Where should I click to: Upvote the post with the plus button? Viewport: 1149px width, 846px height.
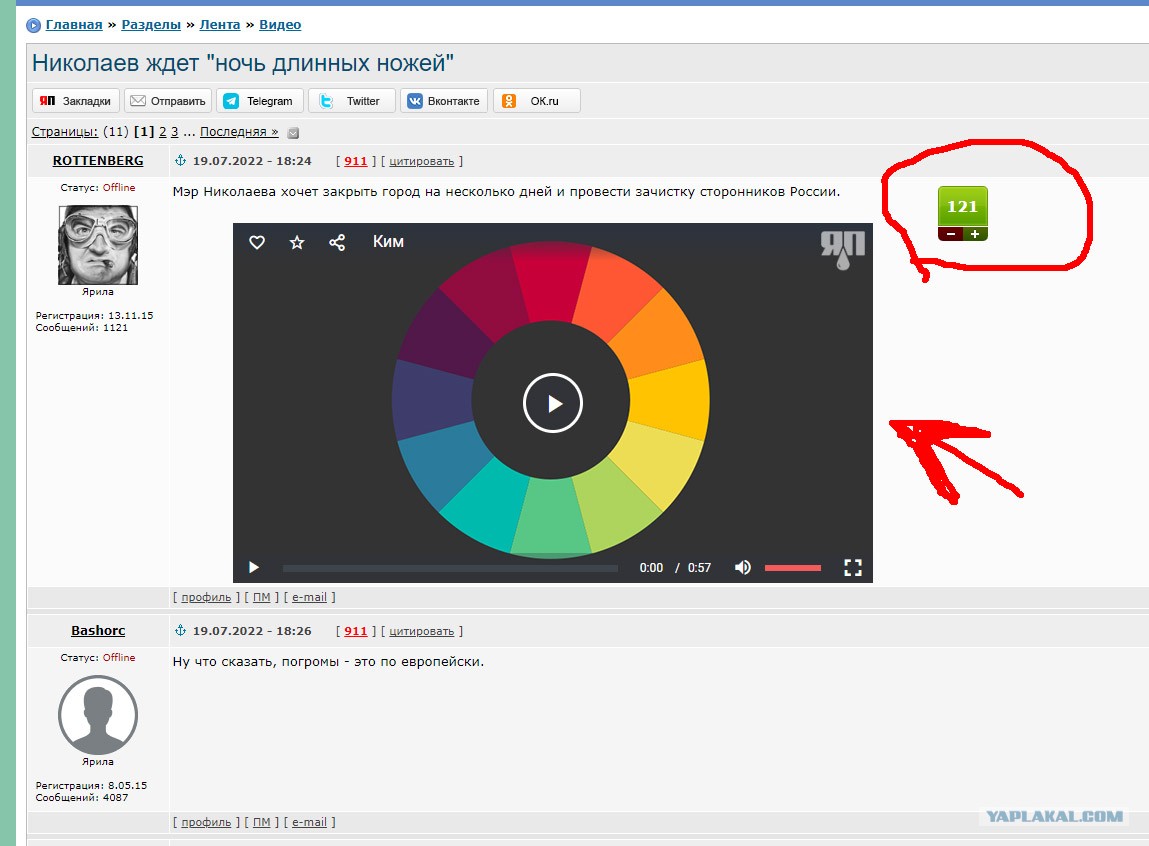[x=975, y=234]
